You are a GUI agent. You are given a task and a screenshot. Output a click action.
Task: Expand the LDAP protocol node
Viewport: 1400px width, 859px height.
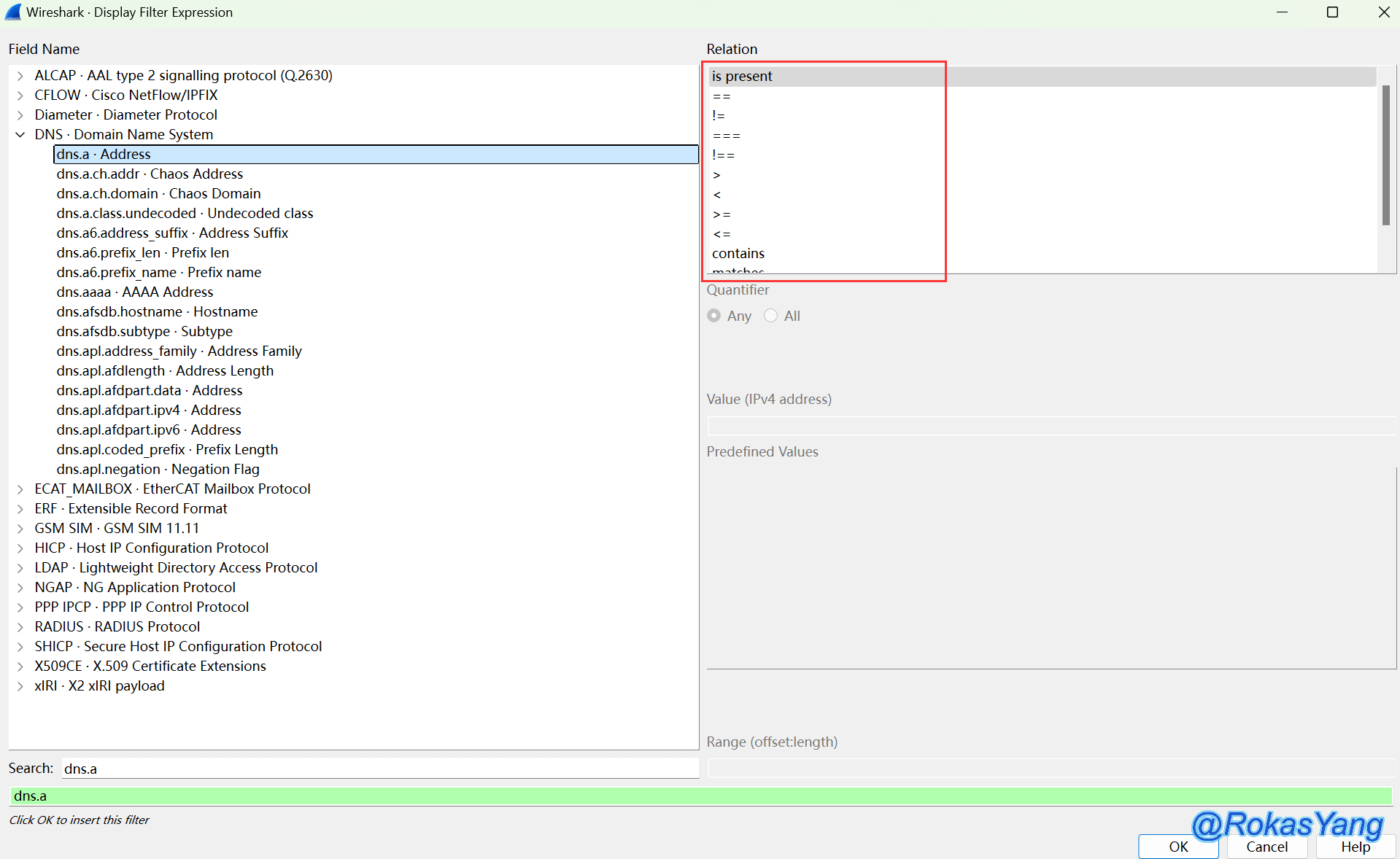20,568
